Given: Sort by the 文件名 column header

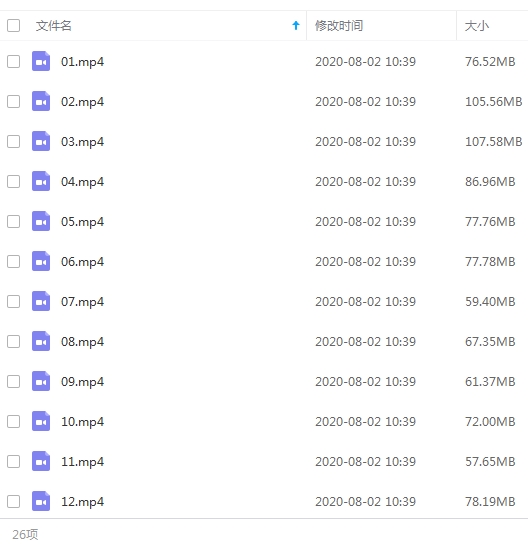Looking at the screenshot, I should (x=54, y=26).
